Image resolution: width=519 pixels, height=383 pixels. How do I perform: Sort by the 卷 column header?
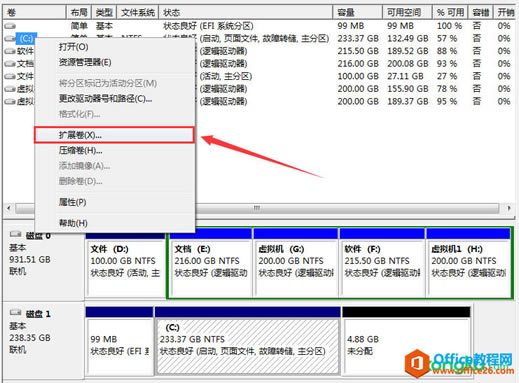pos(34,13)
